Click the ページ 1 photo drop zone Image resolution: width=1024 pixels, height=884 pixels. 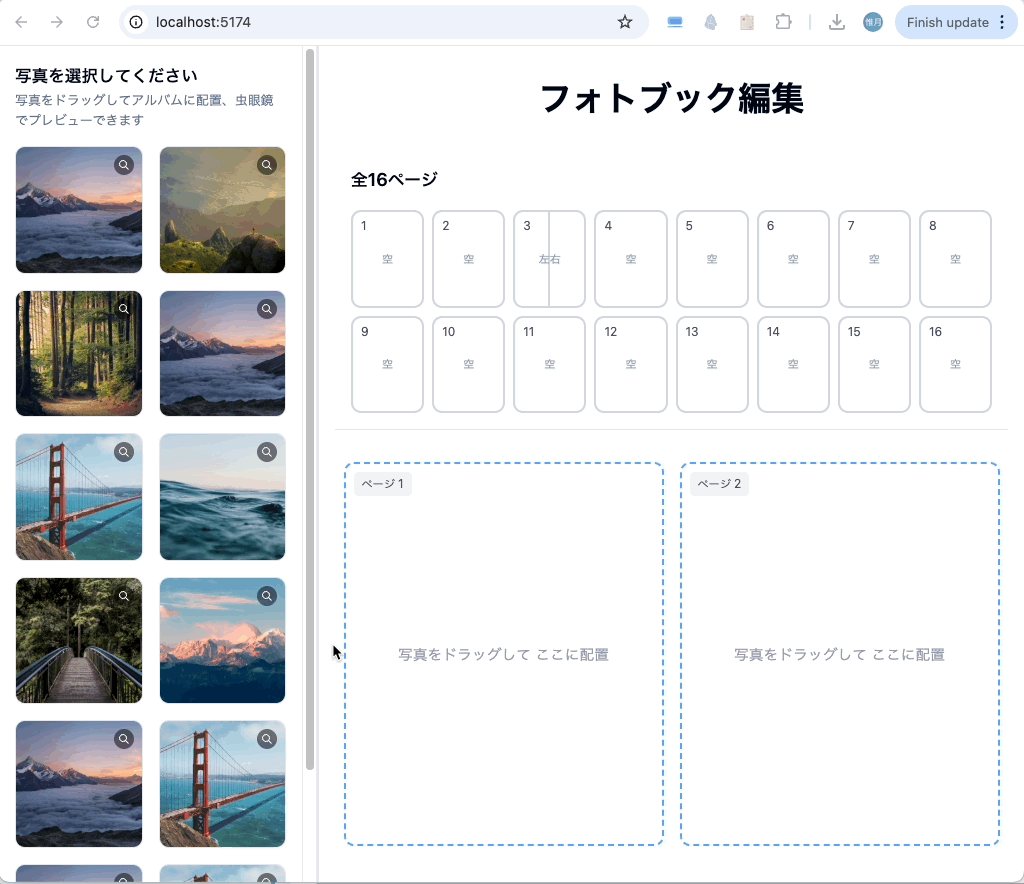pyautogui.click(x=503, y=653)
